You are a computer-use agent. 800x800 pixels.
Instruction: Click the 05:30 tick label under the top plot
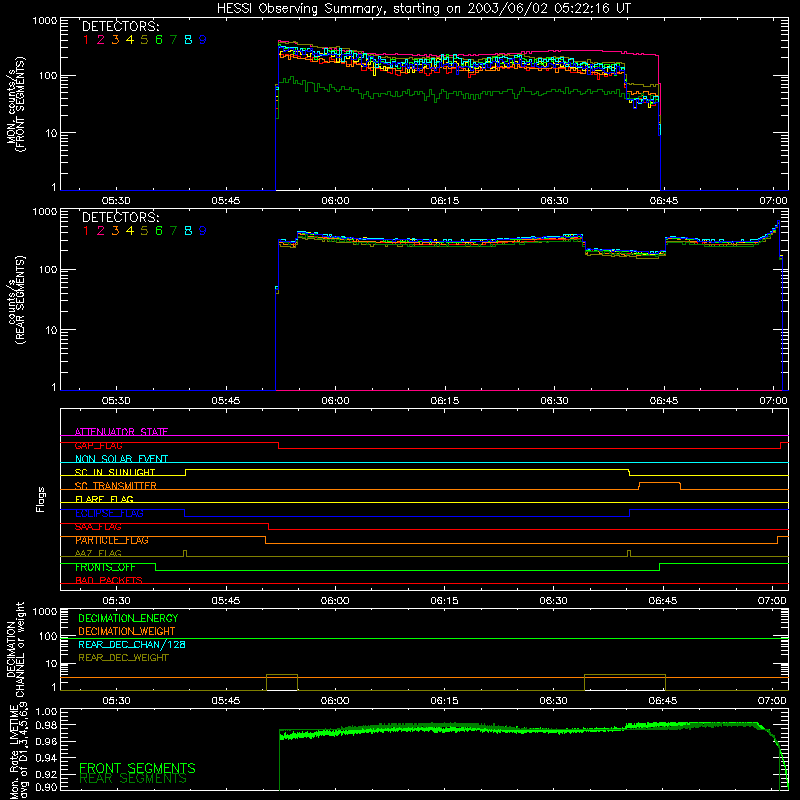tap(116, 201)
